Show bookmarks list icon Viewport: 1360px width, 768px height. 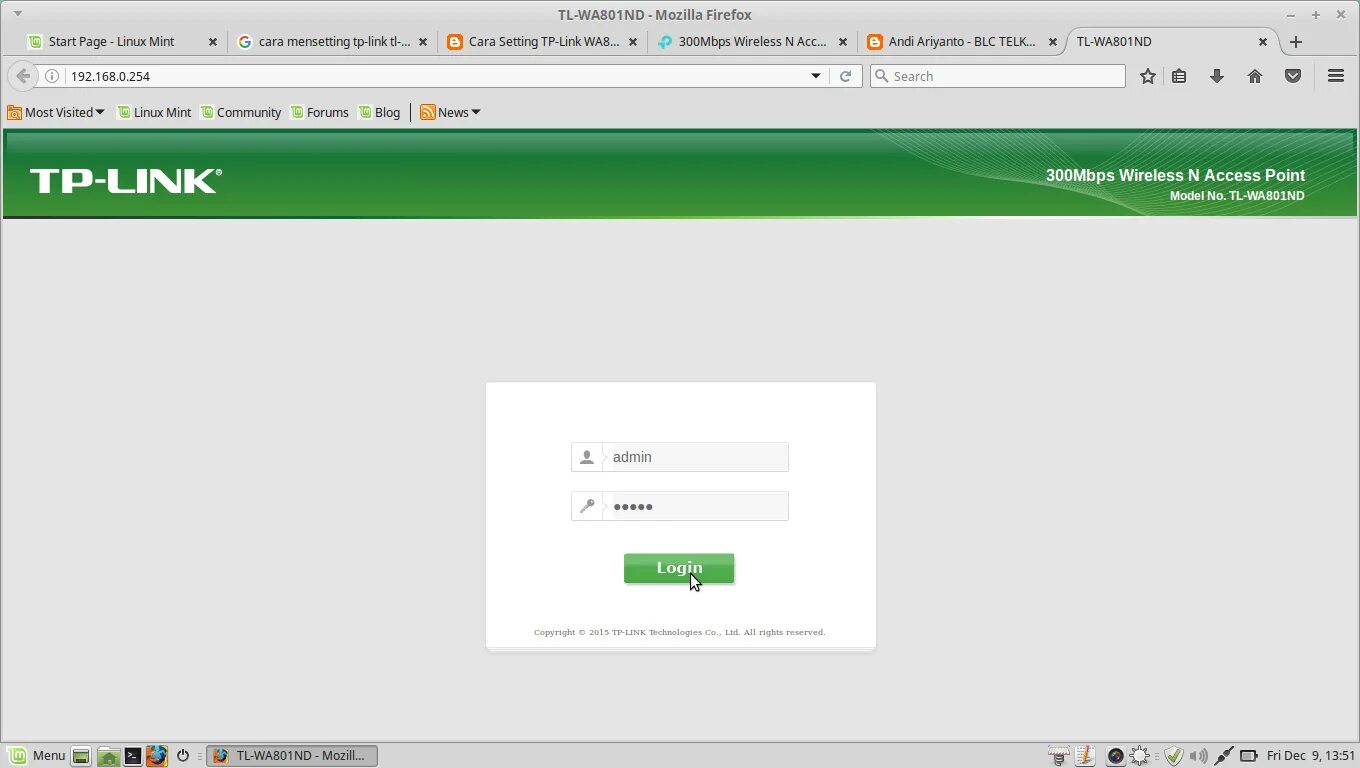pos(1179,76)
